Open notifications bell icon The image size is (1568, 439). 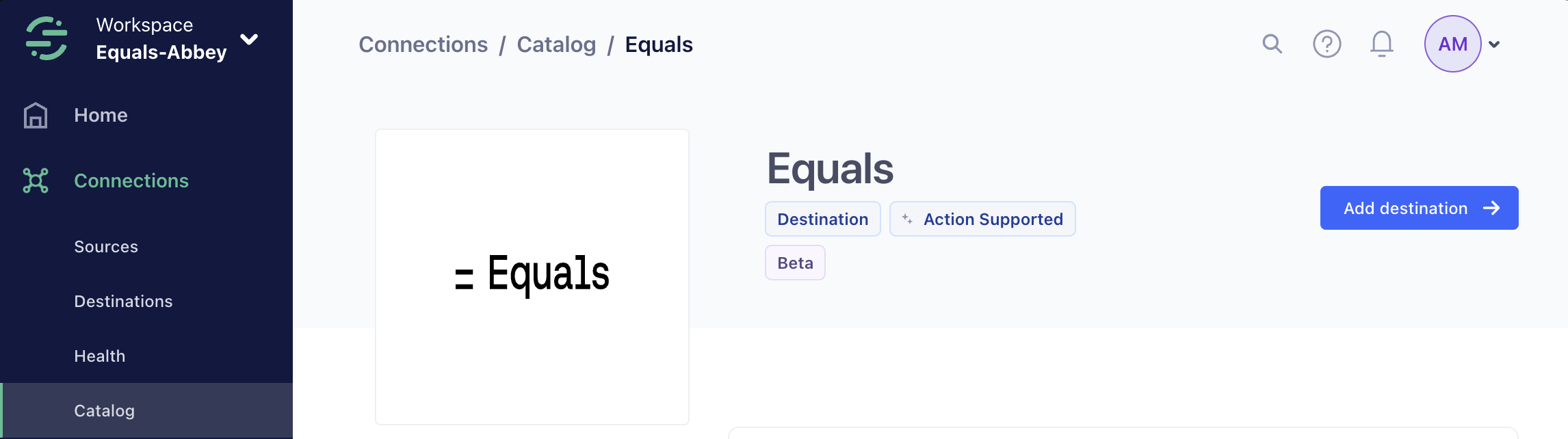tap(1381, 44)
